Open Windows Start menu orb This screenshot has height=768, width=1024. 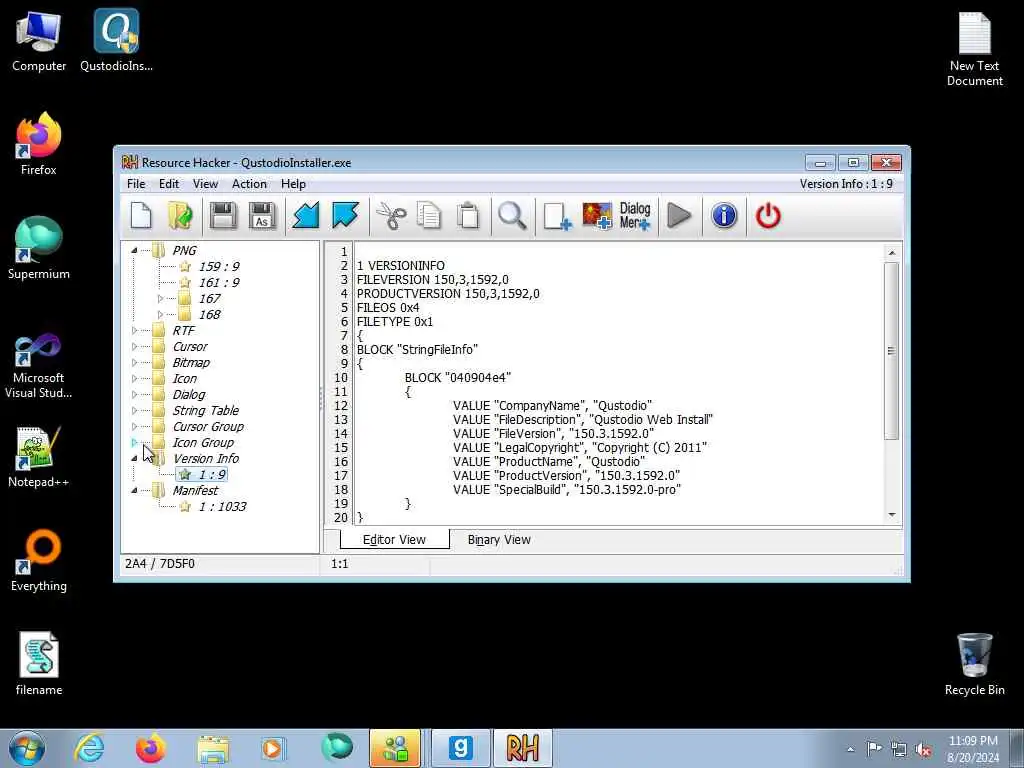26,748
